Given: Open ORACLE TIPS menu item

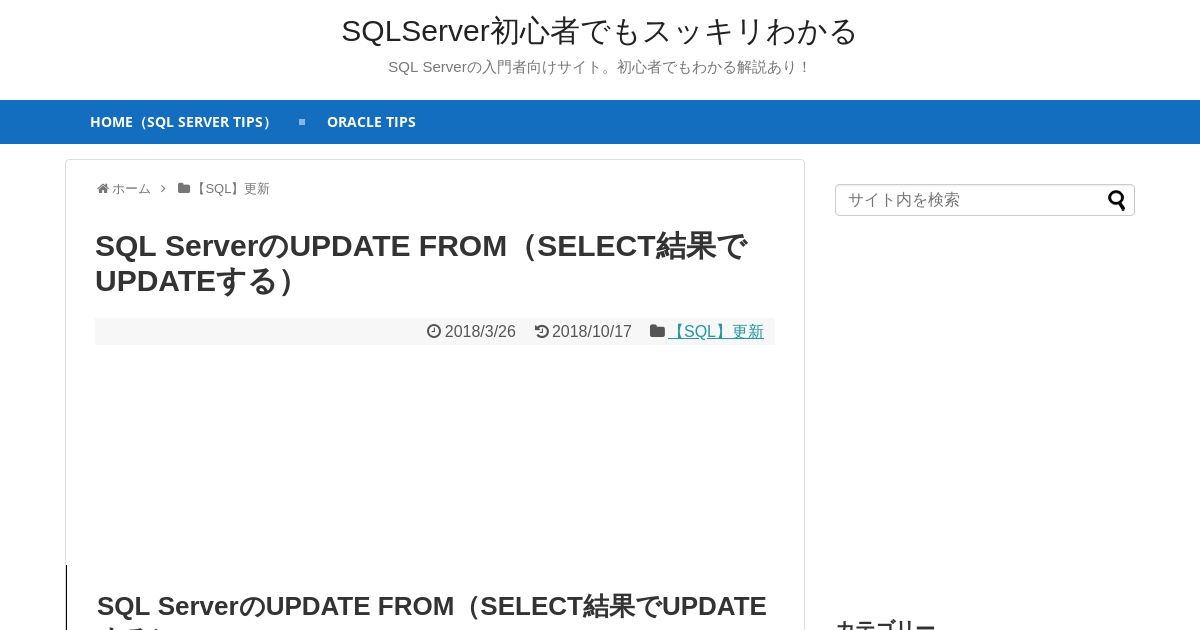Looking at the screenshot, I should click(371, 122).
